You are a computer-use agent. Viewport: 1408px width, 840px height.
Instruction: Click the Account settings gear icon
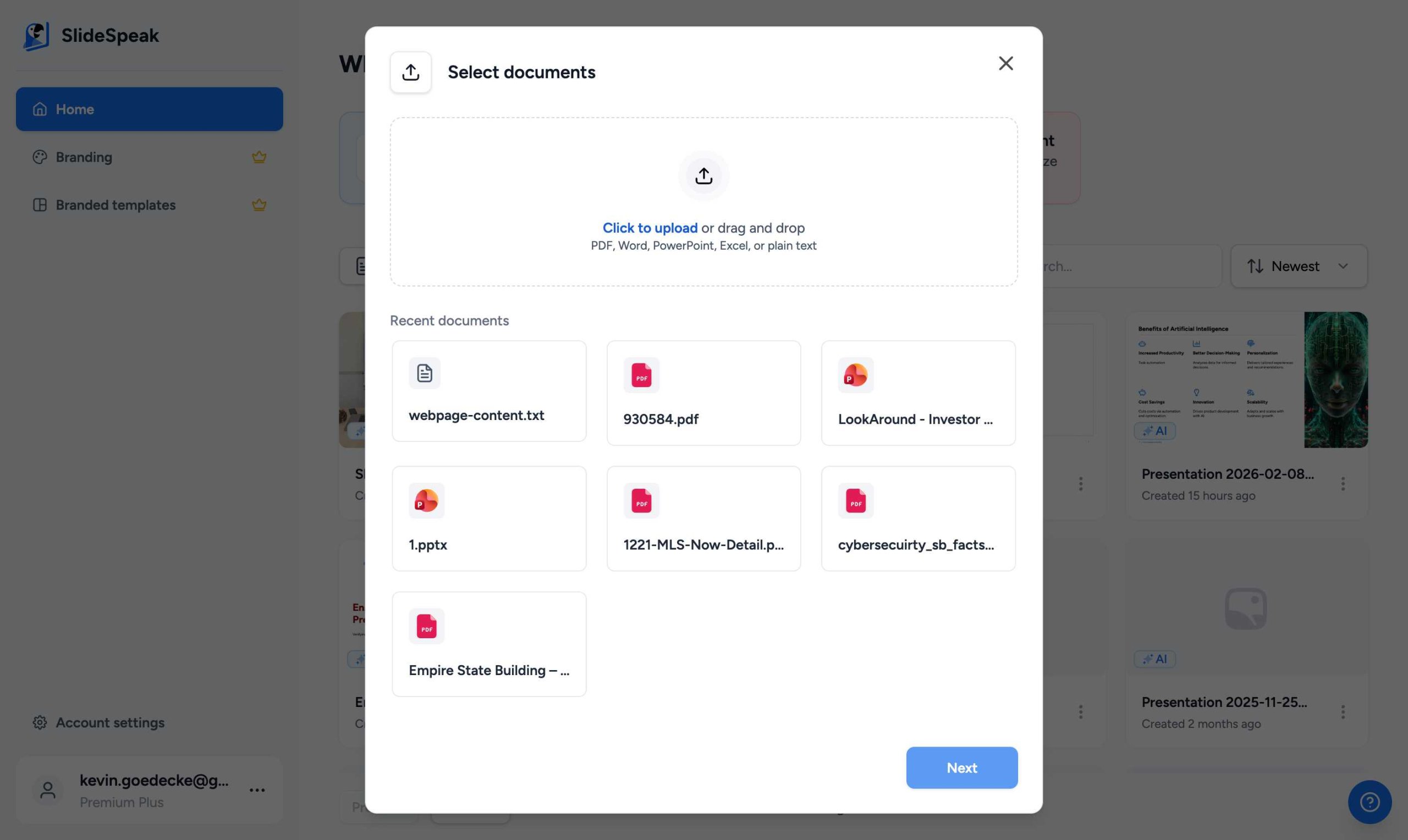coord(39,722)
